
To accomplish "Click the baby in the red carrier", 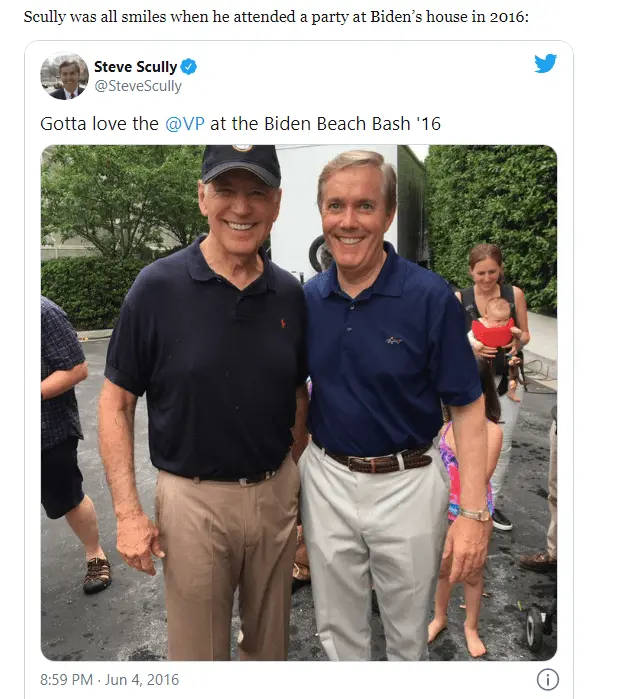I will pos(494,336).
